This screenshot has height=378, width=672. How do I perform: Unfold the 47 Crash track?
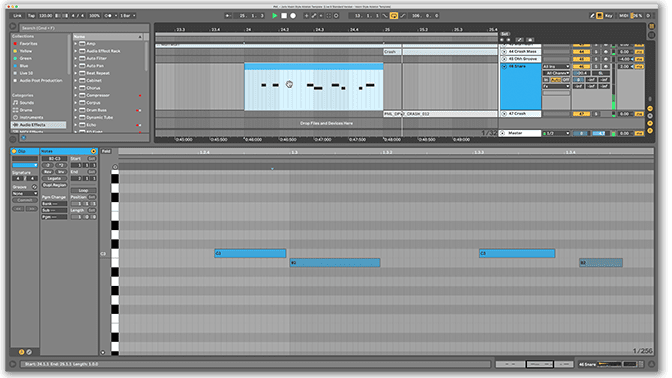tap(504, 114)
